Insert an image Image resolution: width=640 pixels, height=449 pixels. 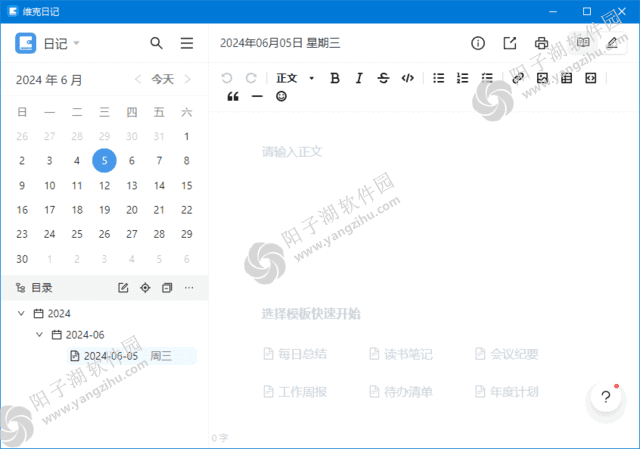click(x=542, y=78)
